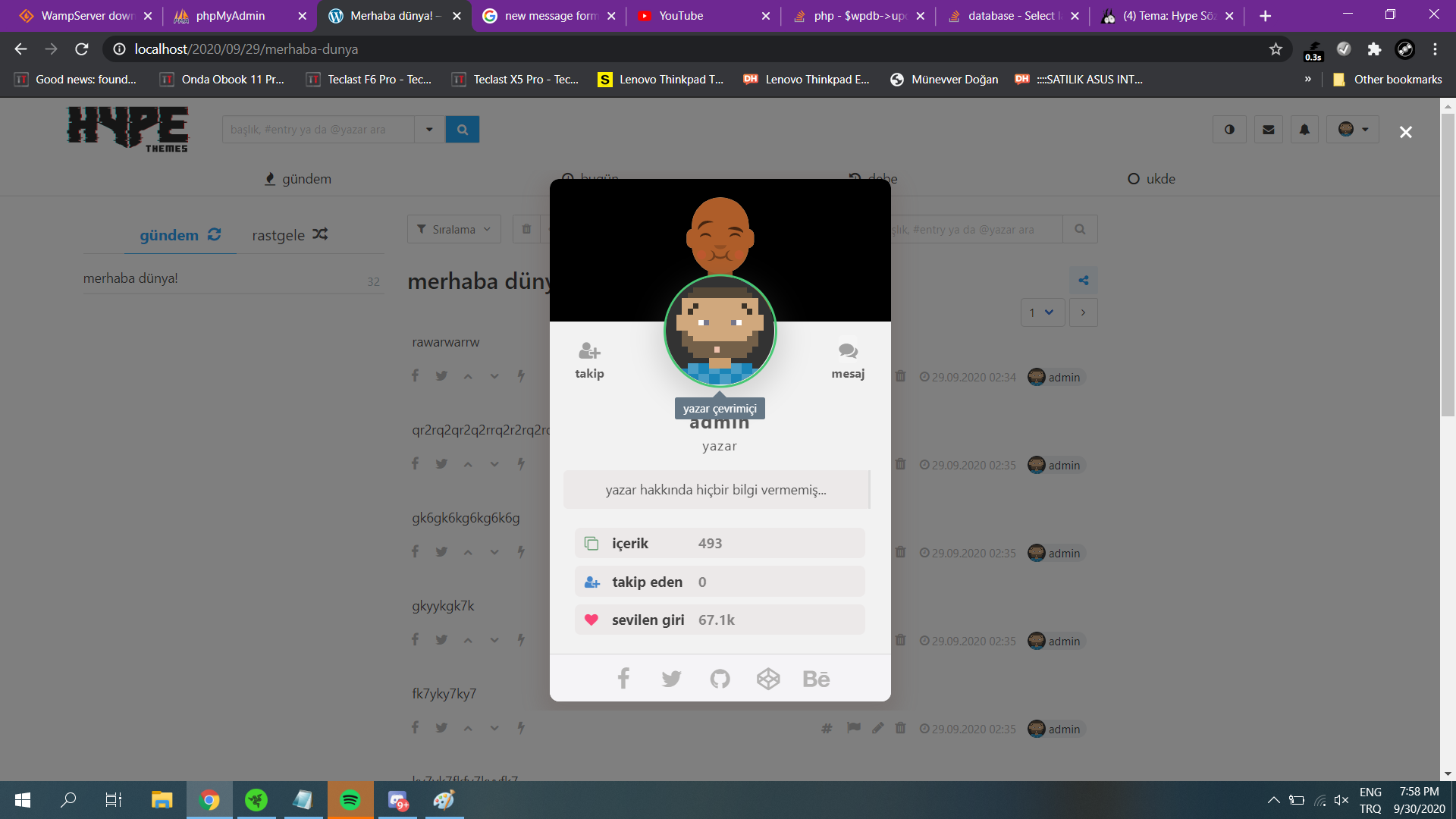The image size is (1456, 819).
Task: Open notifications bell icon
Action: pyautogui.click(x=1304, y=130)
